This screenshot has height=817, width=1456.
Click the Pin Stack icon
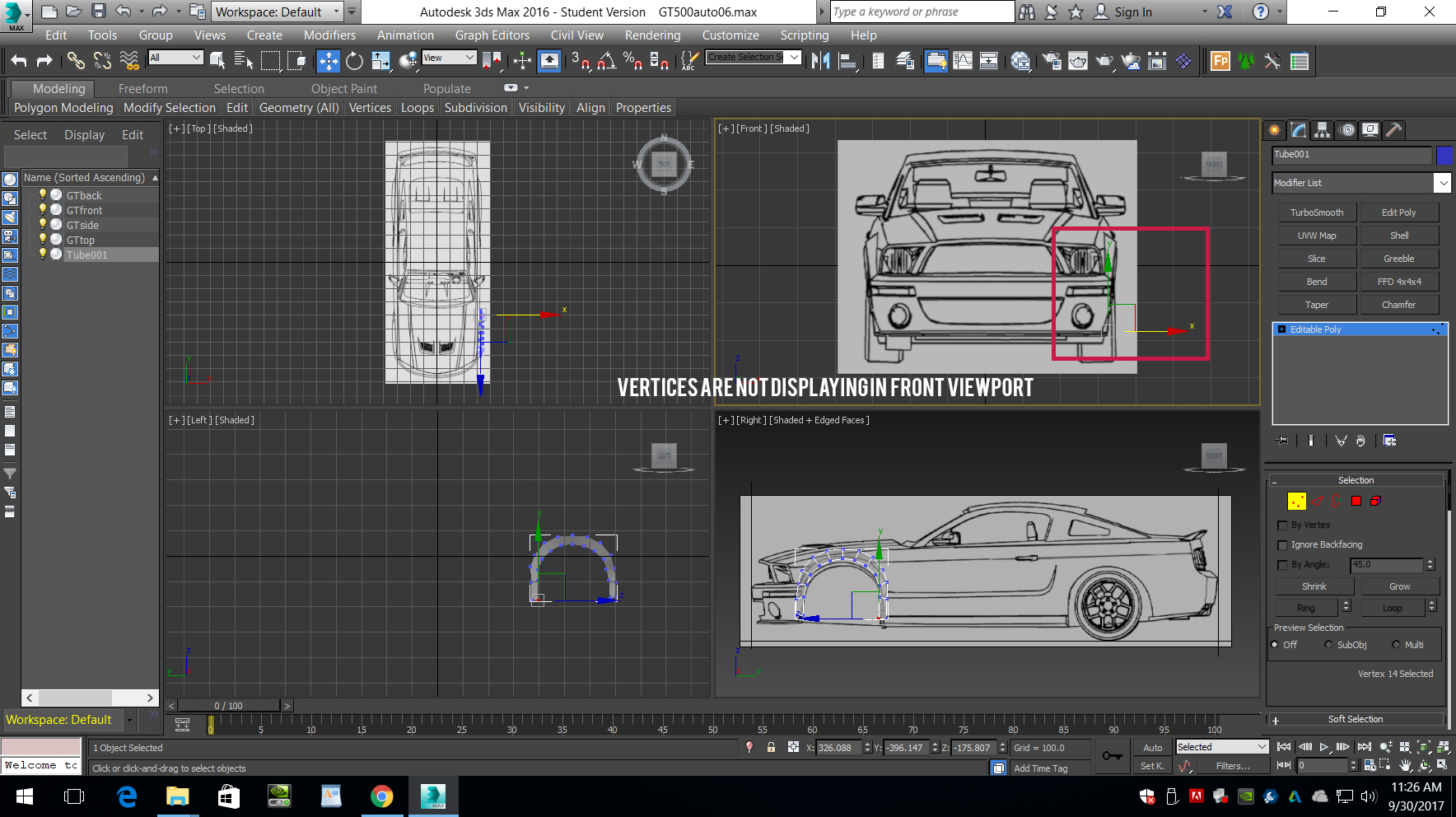[x=1282, y=441]
